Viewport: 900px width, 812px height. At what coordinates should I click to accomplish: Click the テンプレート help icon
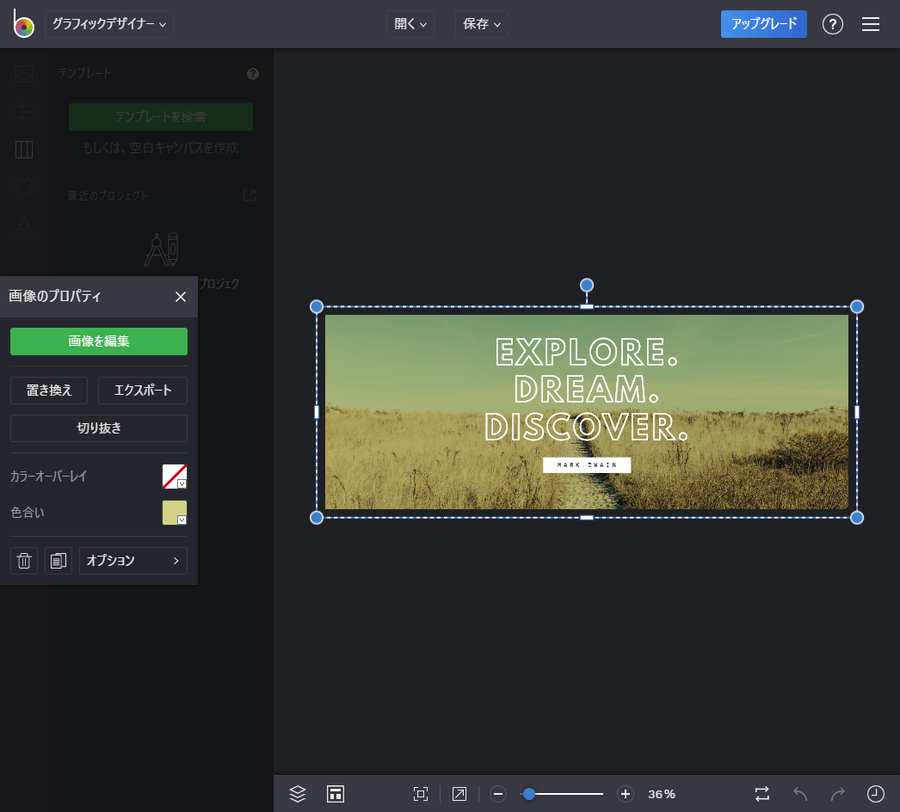point(253,74)
